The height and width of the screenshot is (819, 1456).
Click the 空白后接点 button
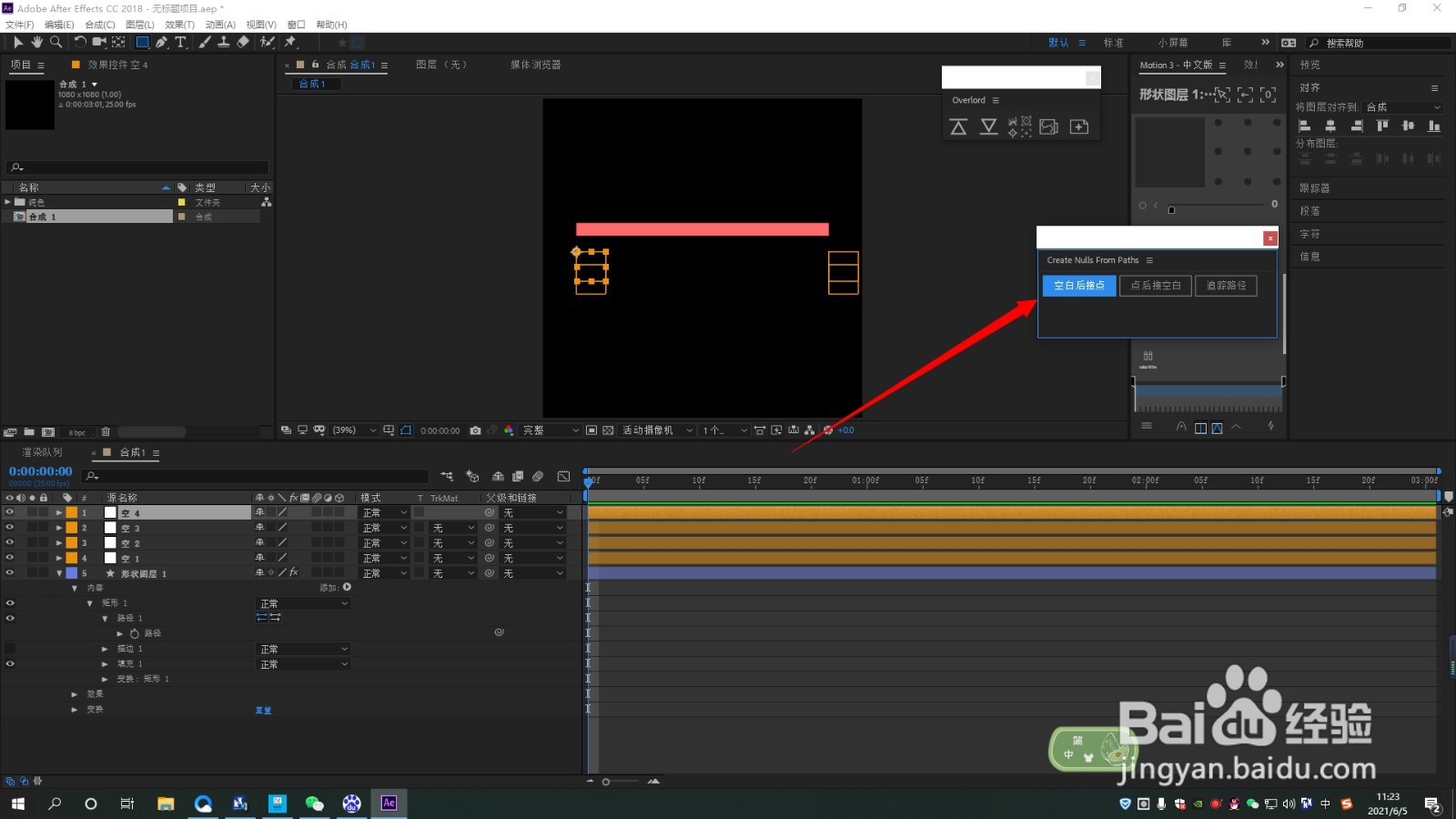[1079, 286]
